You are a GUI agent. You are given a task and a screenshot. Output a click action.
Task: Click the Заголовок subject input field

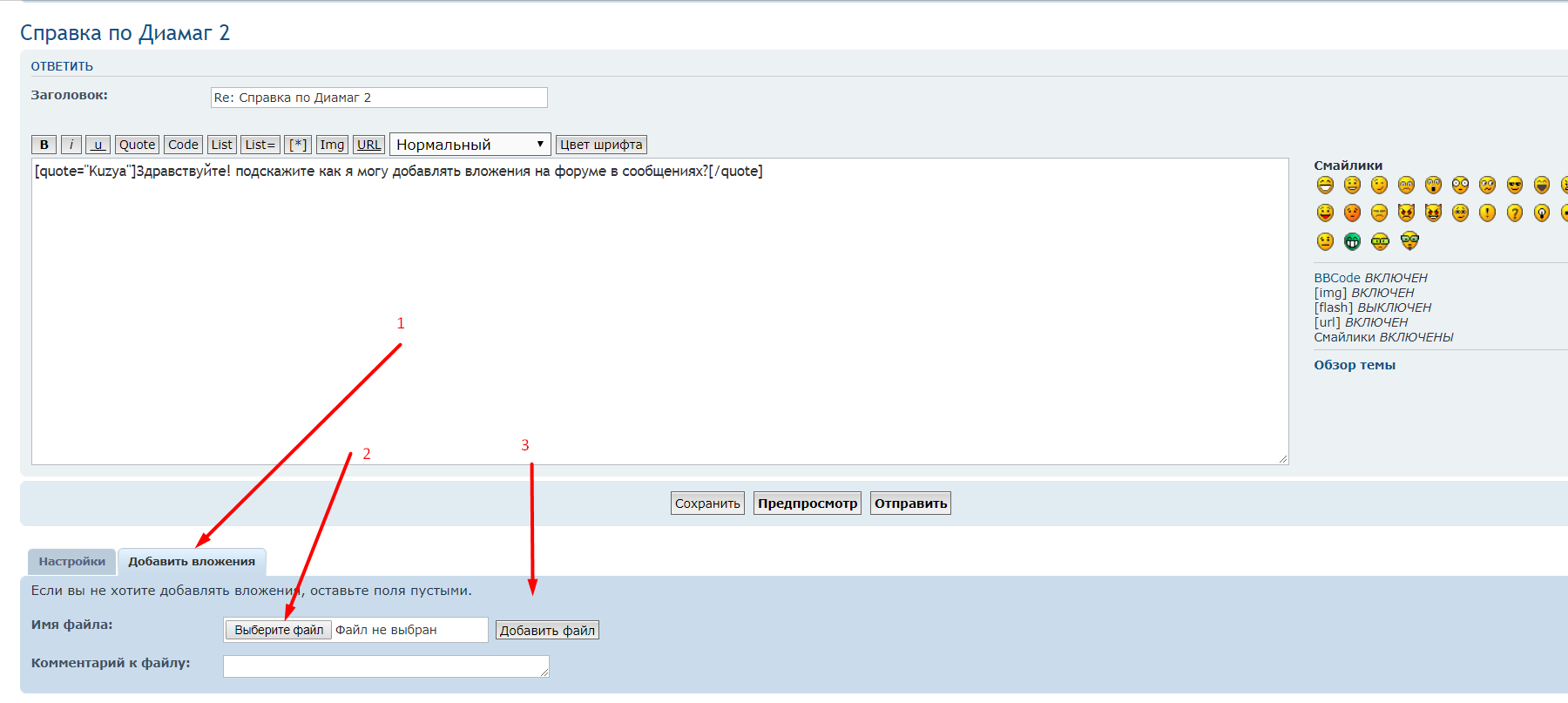(379, 98)
